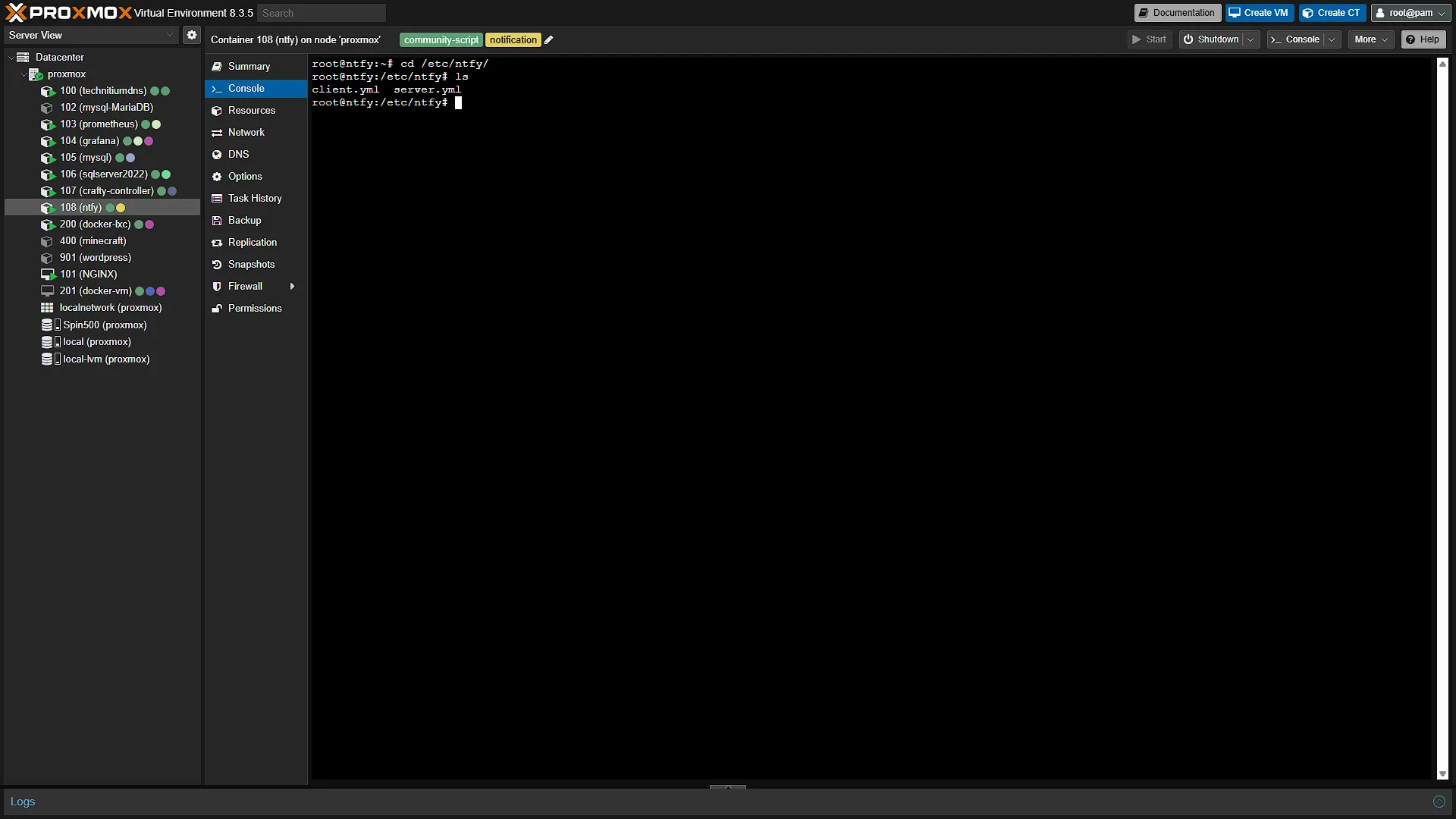Click the Proxmox logo
Viewport: 1456px width, 819px height.
pyautogui.click(x=68, y=13)
